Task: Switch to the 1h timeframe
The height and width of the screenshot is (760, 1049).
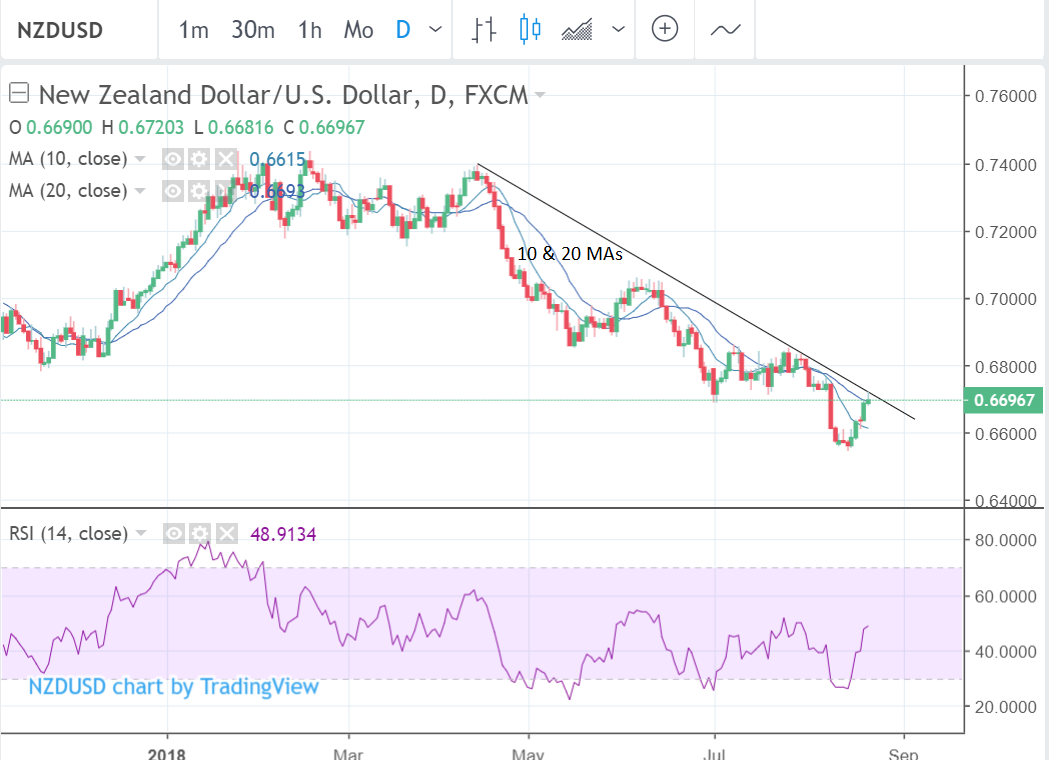Action: pos(310,29)
